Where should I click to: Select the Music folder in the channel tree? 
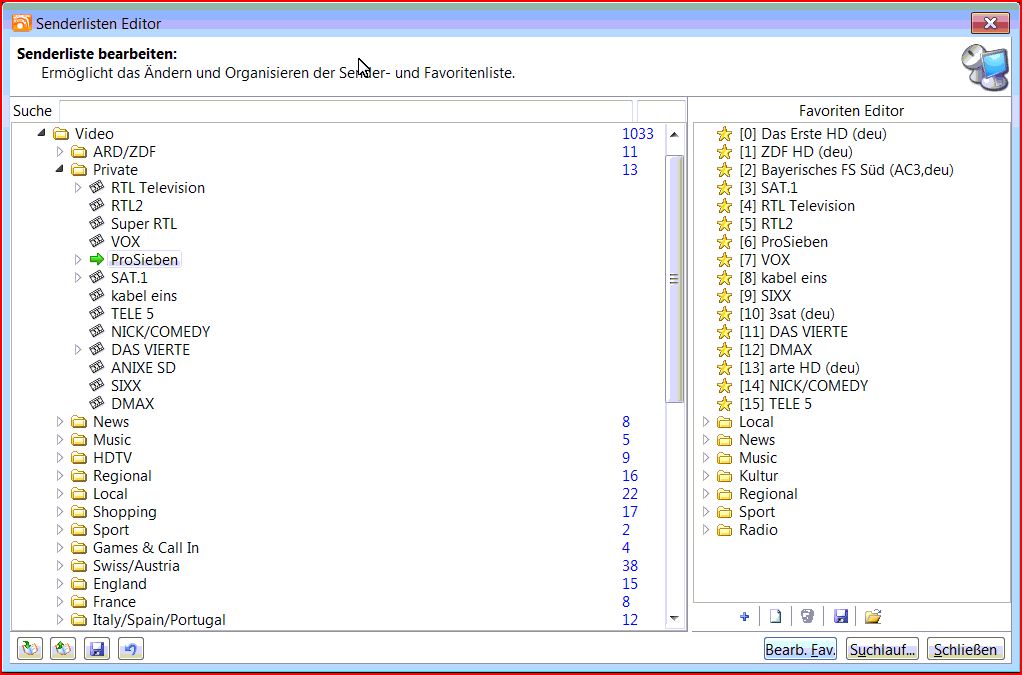(111, 440)
